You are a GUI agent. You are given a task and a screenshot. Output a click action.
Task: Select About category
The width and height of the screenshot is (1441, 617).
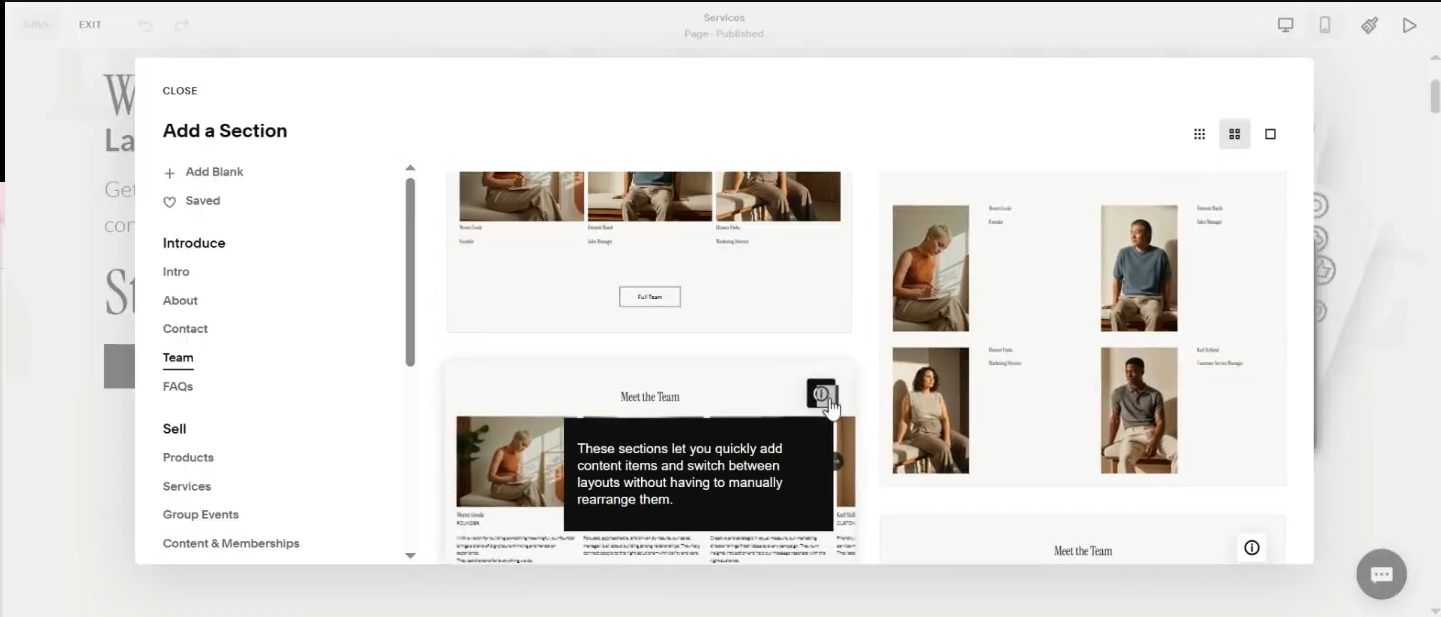(180, 301)
